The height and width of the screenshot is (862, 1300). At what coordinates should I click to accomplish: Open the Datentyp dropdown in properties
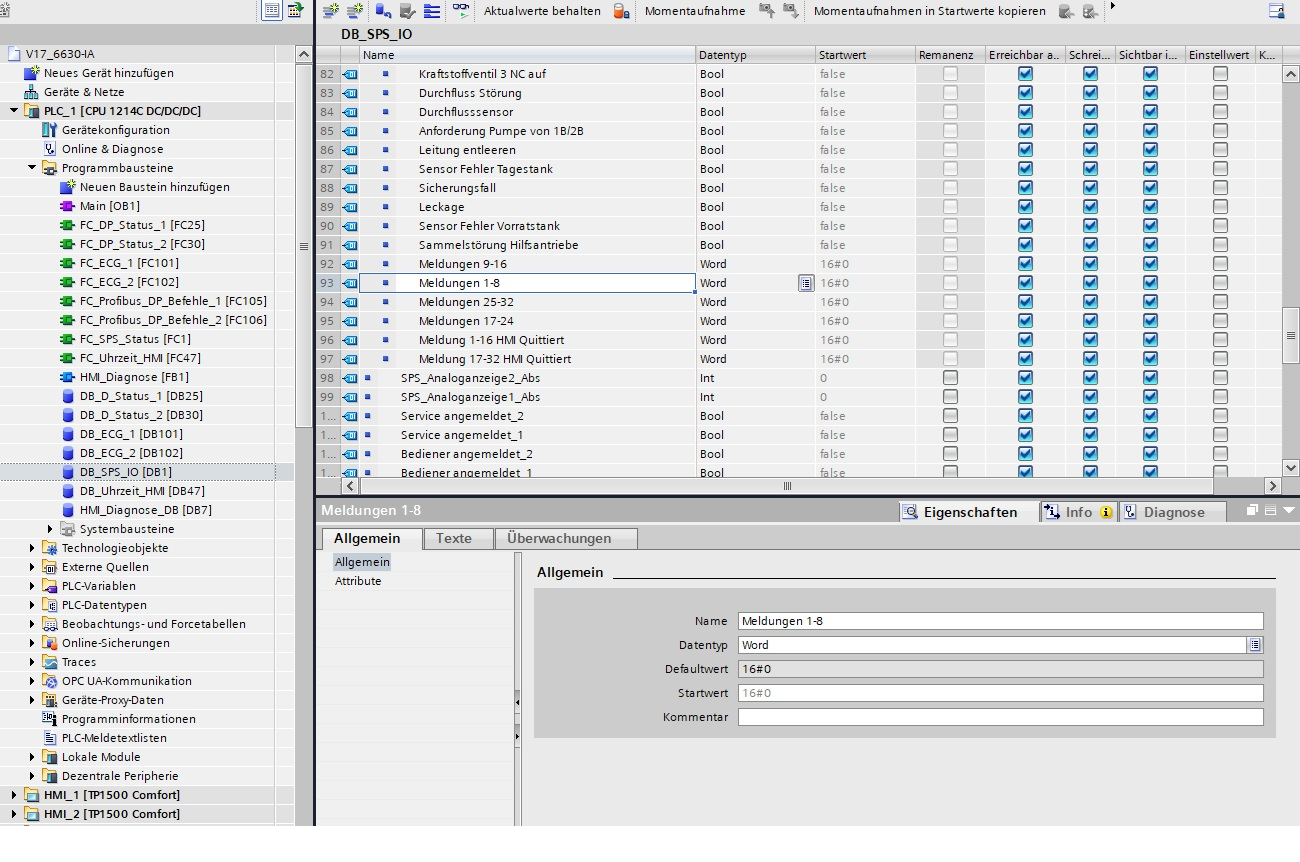[x=1255, y=645]
